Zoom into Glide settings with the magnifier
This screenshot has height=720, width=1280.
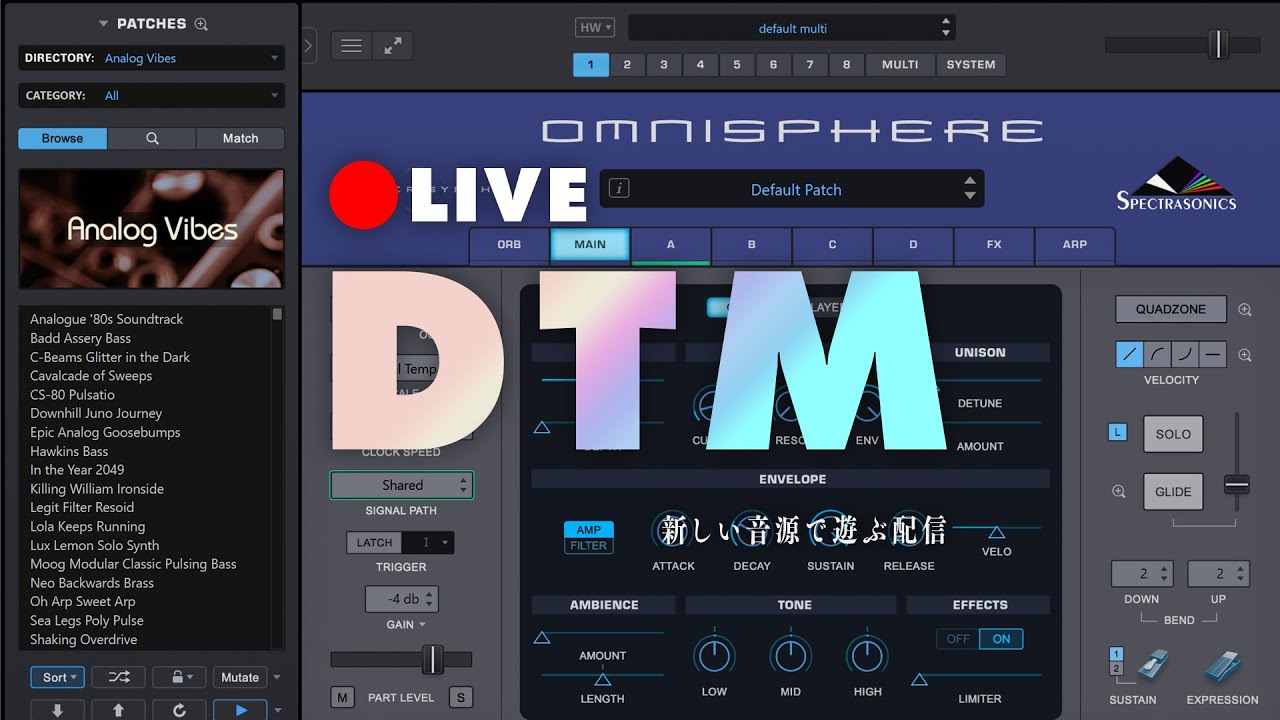pyautogui.click(x=1119, y=491)
